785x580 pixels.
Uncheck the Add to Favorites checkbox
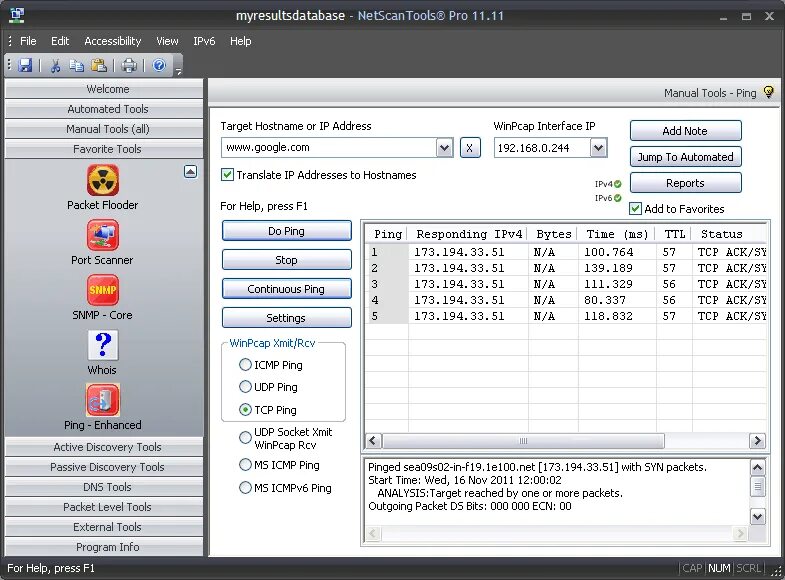coord(635,209)
